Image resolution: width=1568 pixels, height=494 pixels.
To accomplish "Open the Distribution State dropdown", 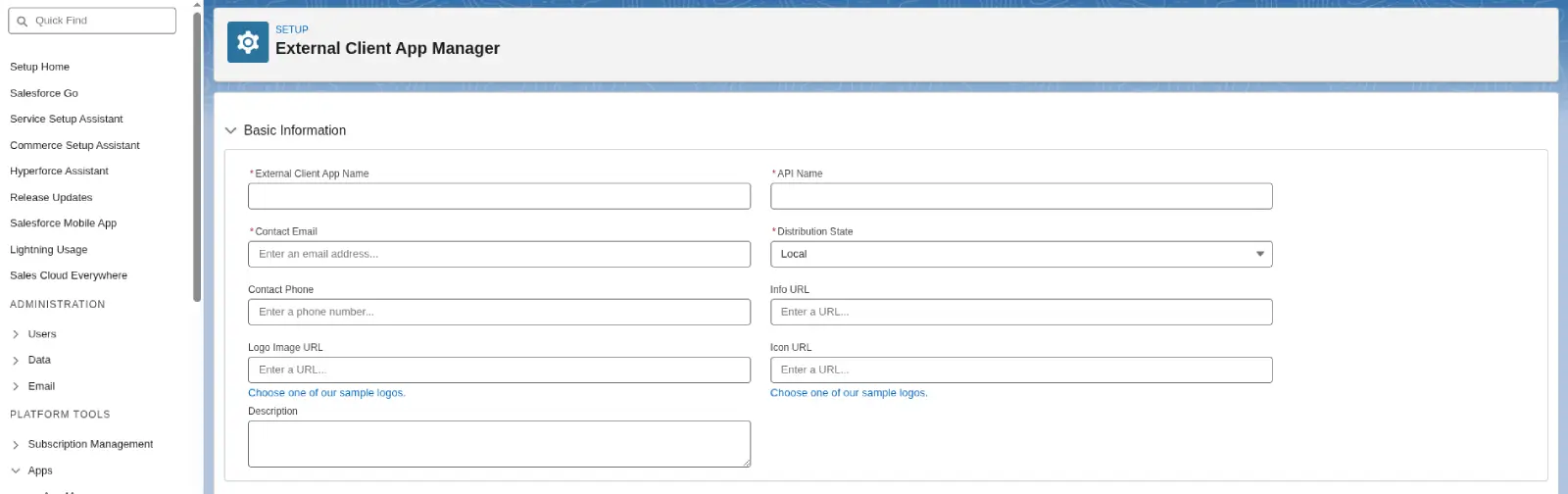I will [1021, 254].
